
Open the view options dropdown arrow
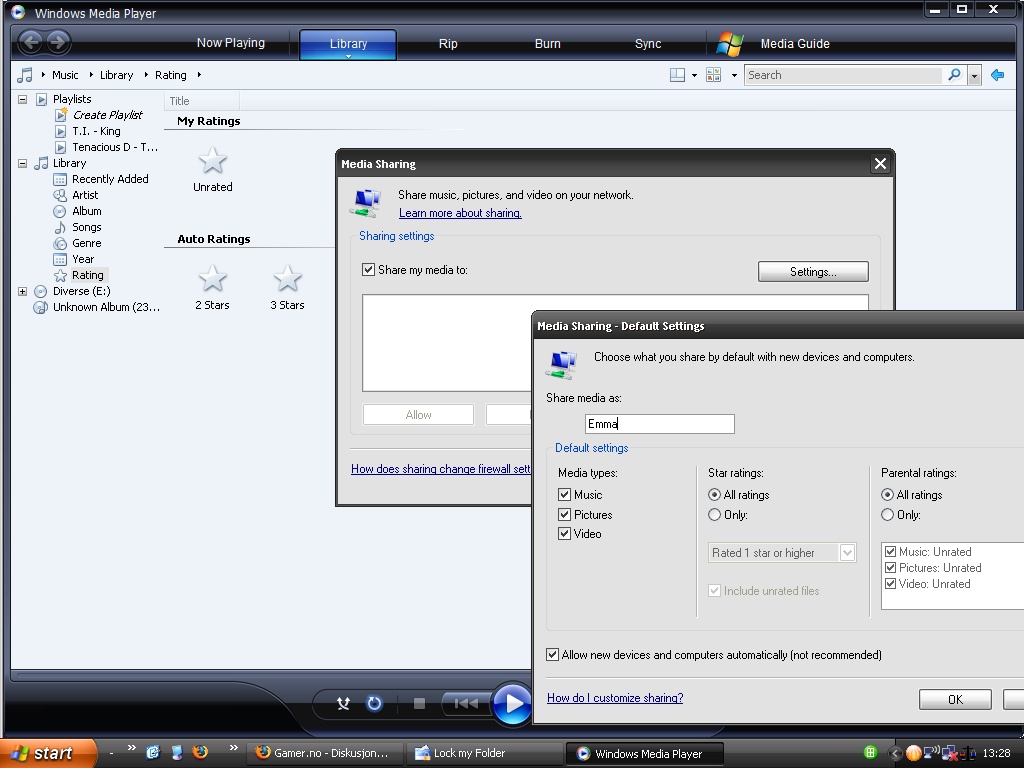pos(734,75)
